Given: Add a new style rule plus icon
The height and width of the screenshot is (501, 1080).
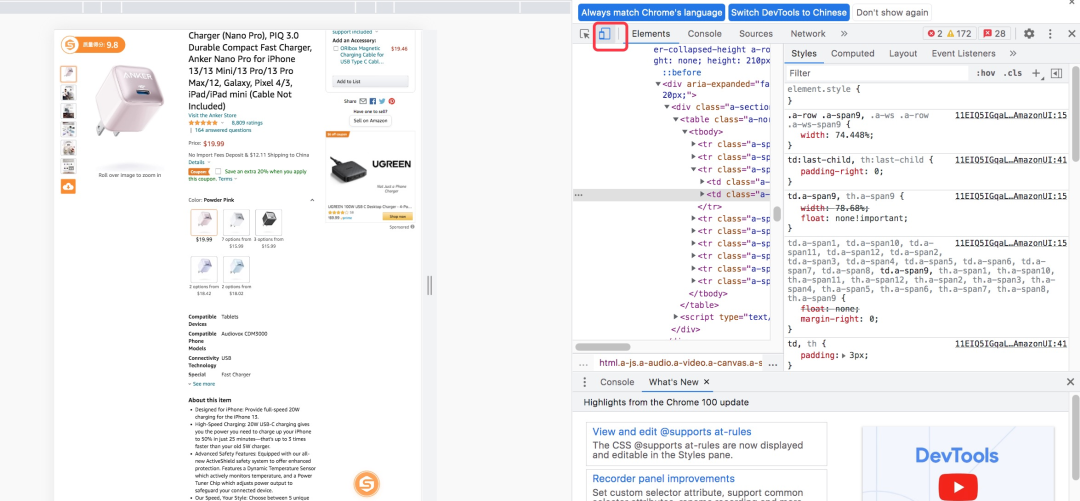Looking at the screenshot, I should pos(1036,73).
